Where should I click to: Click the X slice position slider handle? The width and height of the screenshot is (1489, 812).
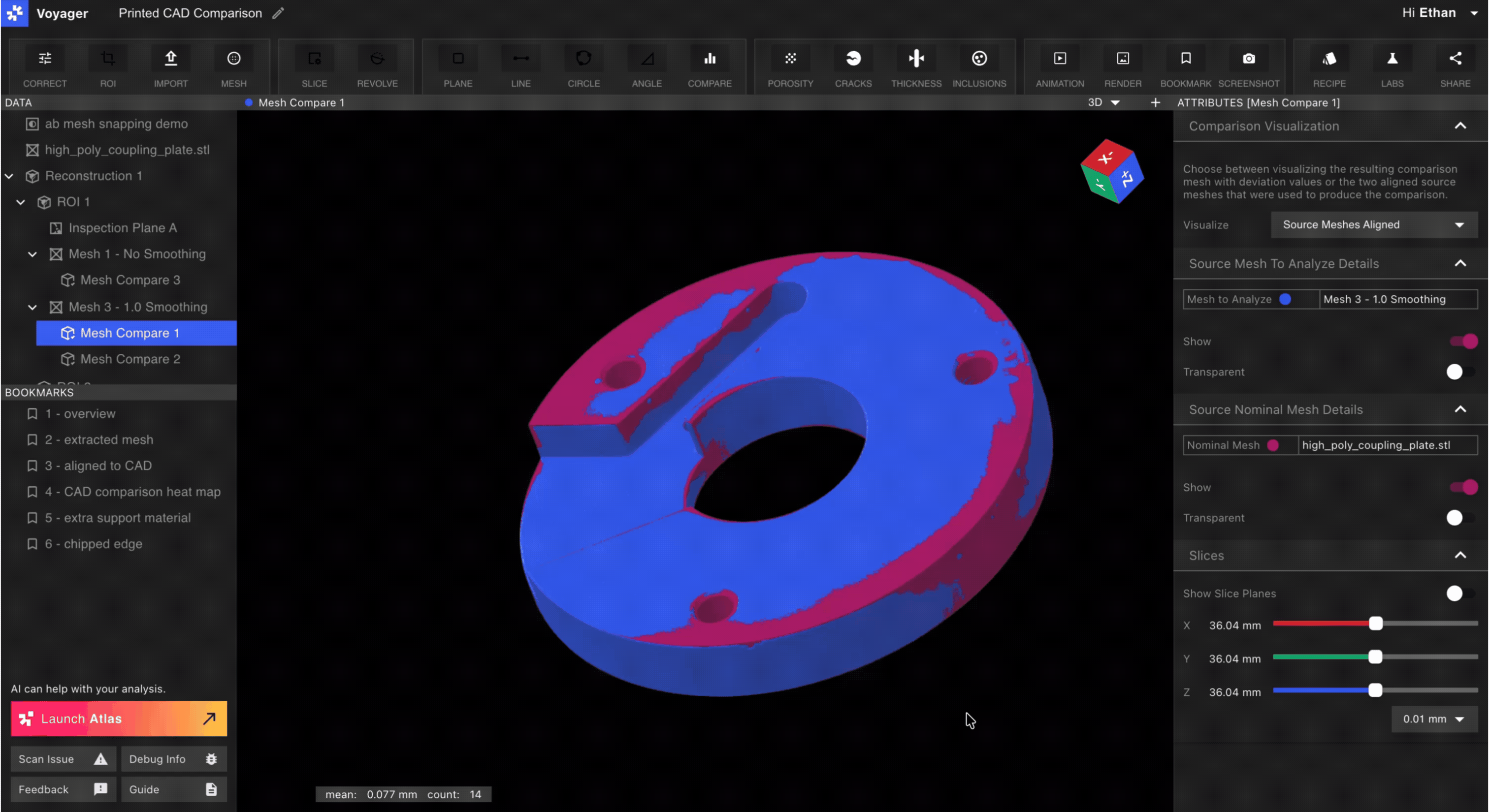click(x=1375, y=624)
